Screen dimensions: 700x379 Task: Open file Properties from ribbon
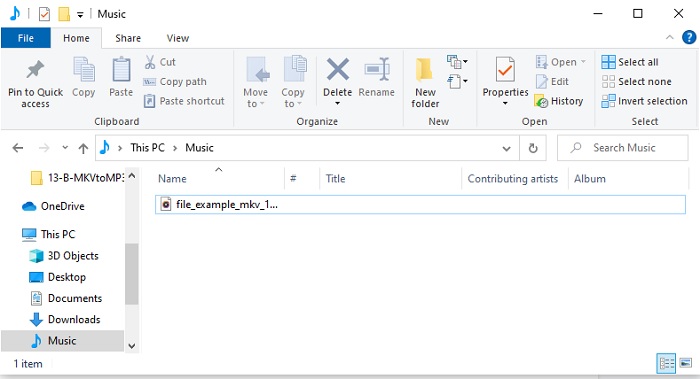[505, 82]
